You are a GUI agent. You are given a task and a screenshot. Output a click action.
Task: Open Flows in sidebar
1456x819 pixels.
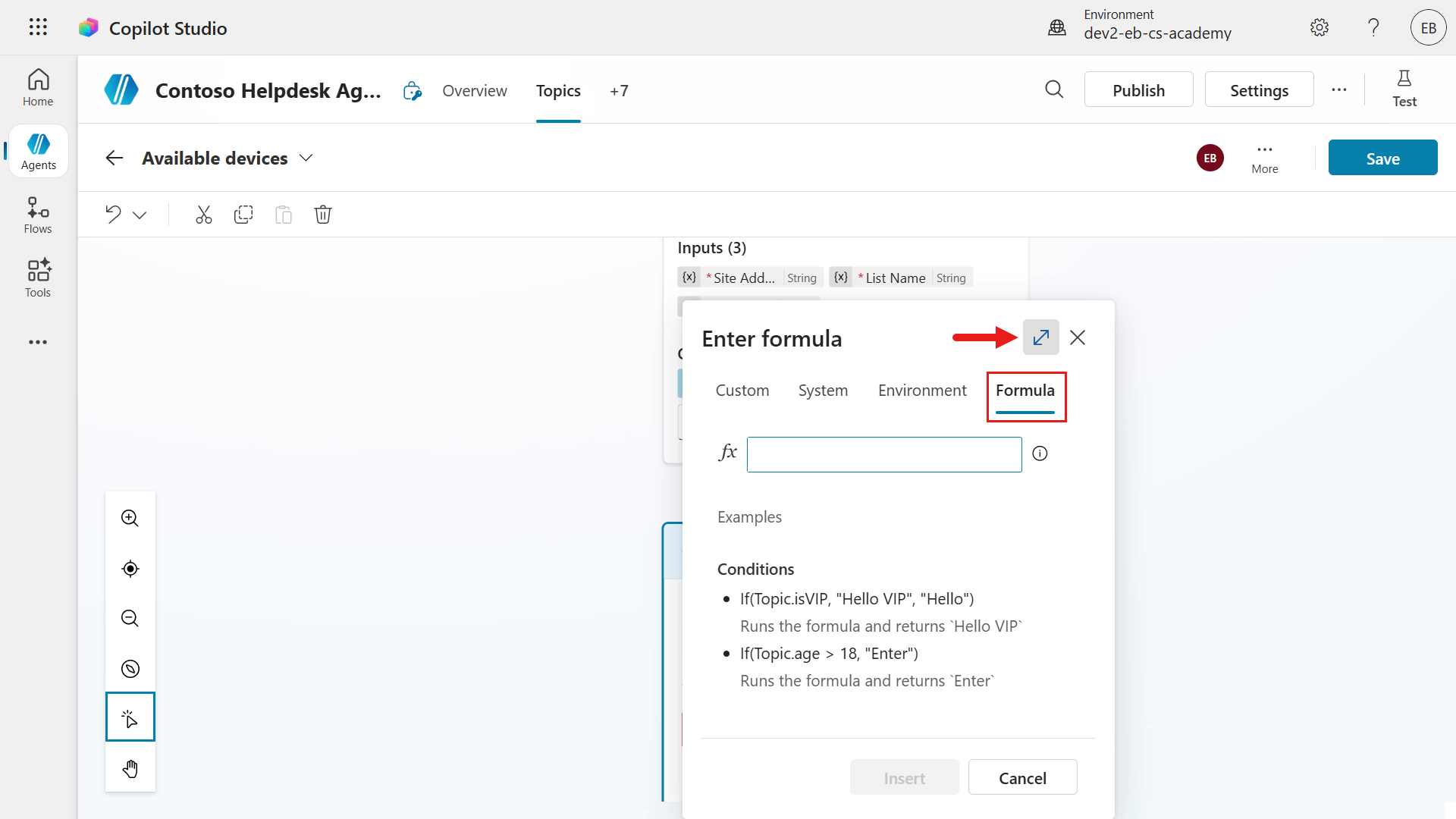[38, 215]
